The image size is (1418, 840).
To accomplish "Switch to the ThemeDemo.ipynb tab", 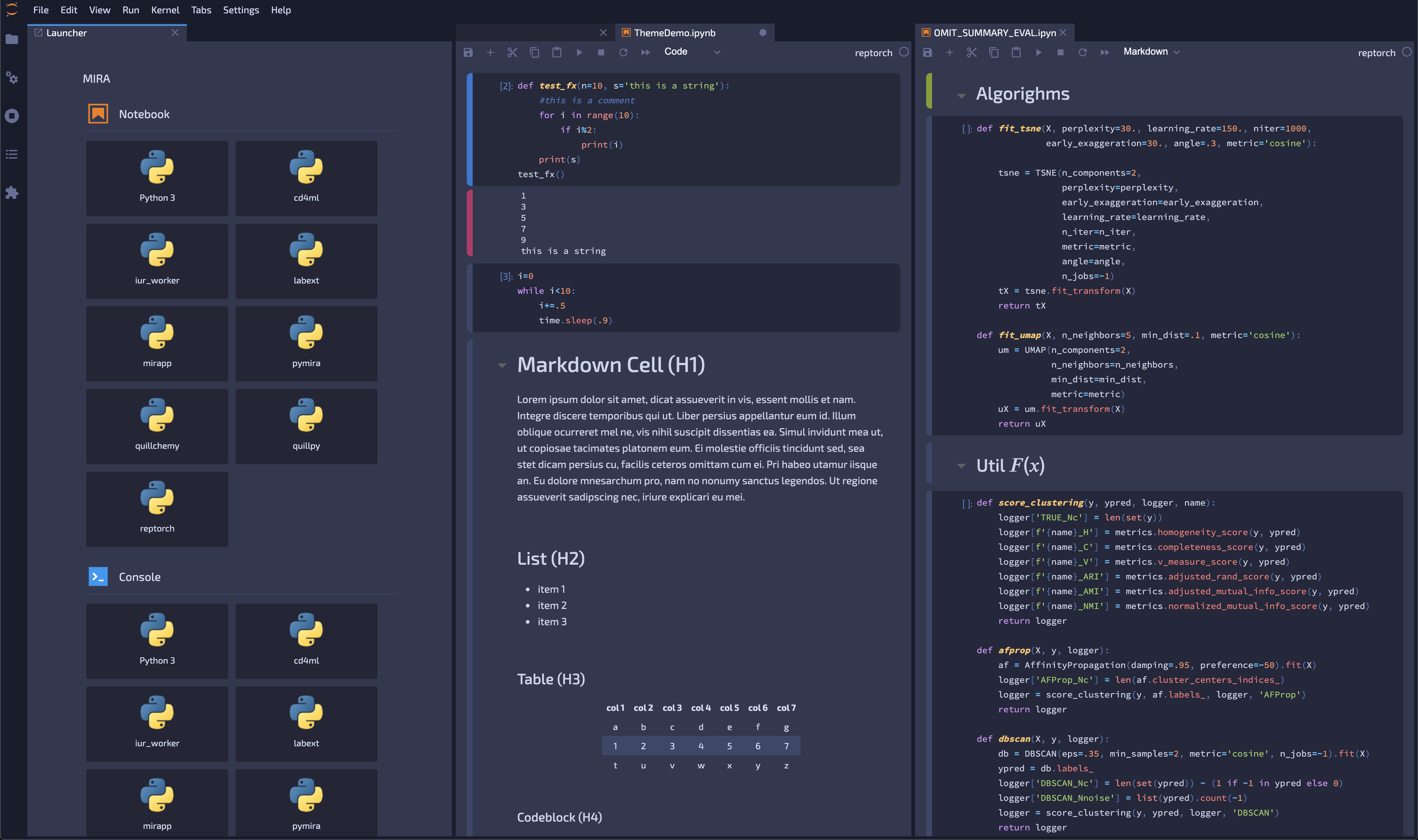I will pos(674,33).
